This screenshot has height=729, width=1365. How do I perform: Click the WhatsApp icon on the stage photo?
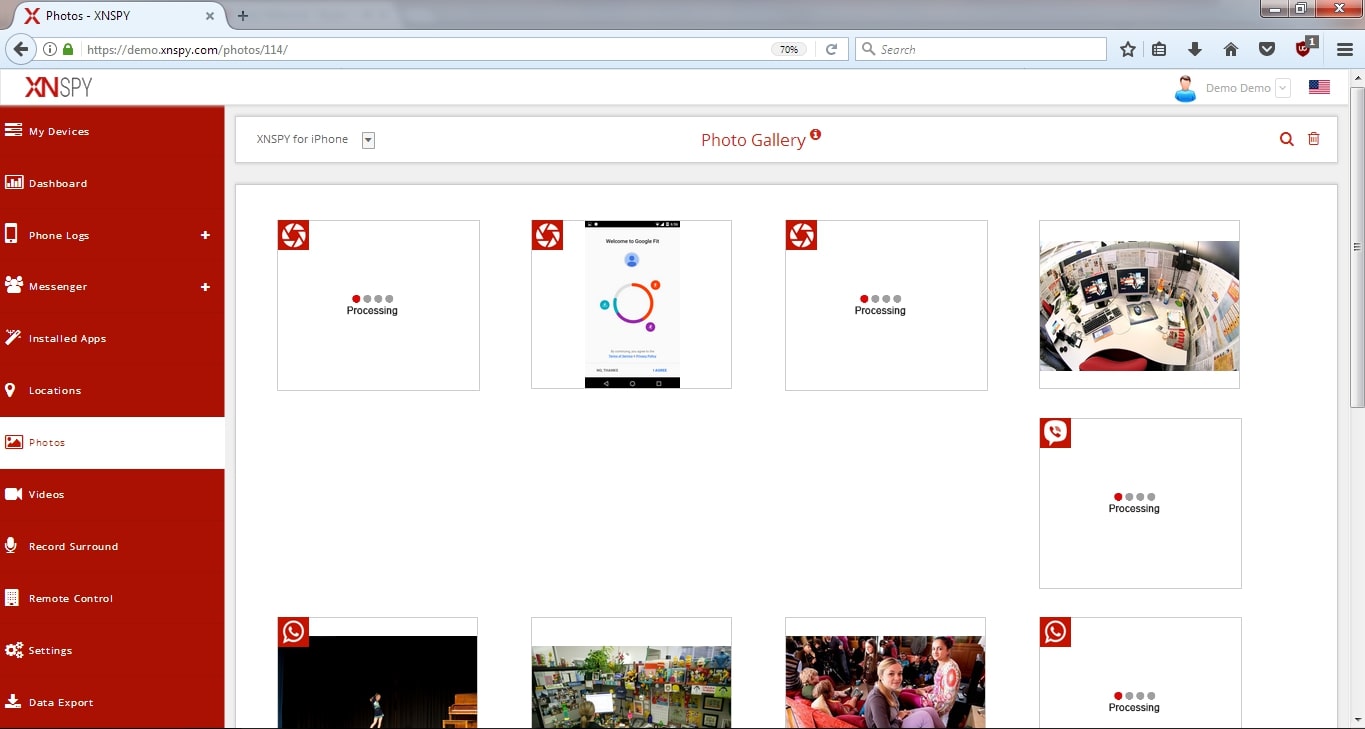pos(293,632)
